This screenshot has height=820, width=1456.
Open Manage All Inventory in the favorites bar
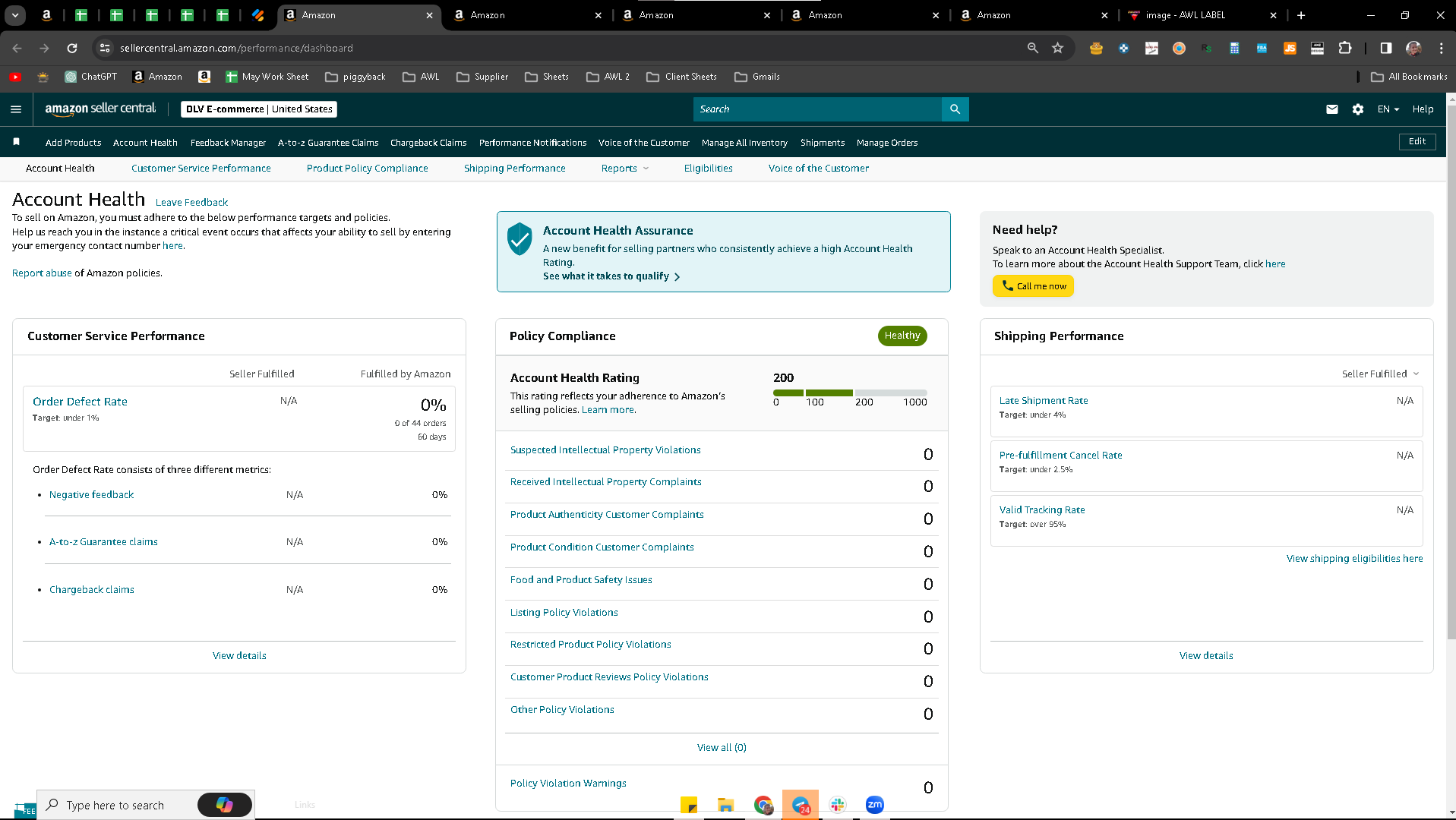coord(744,143)
